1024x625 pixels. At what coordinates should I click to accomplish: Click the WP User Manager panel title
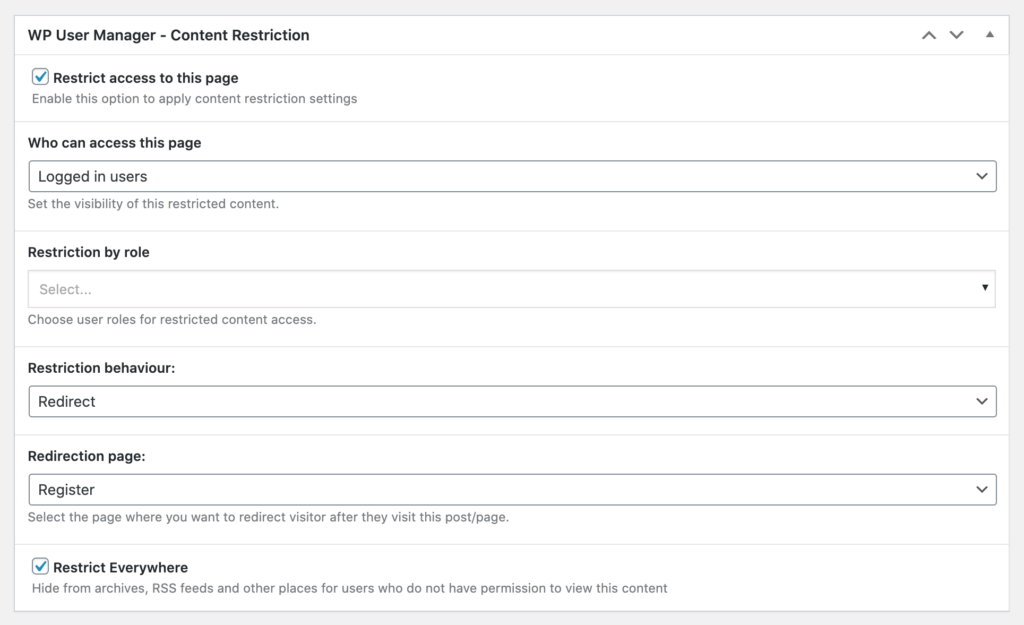(169, 34)
